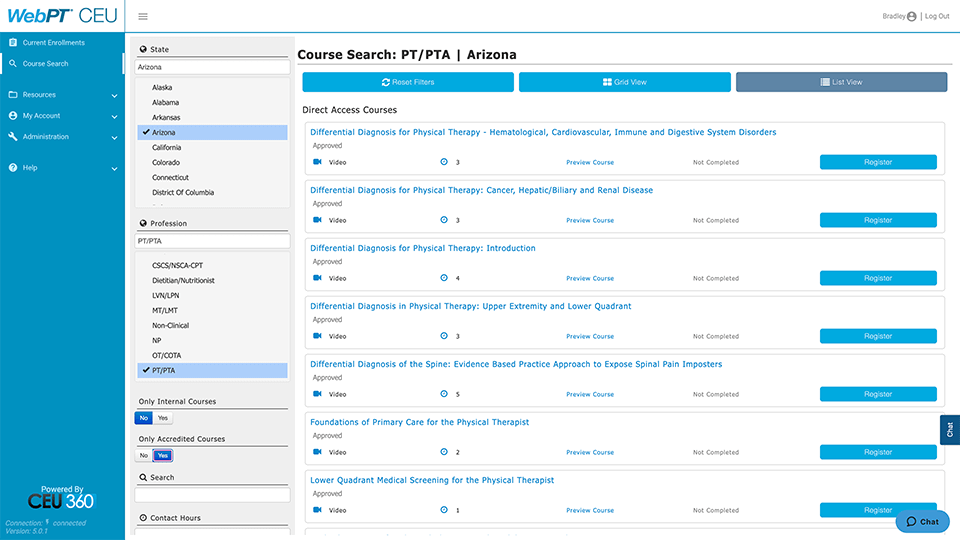
Task: Click the user profile avatar icon
Action: tap(912, 16)
